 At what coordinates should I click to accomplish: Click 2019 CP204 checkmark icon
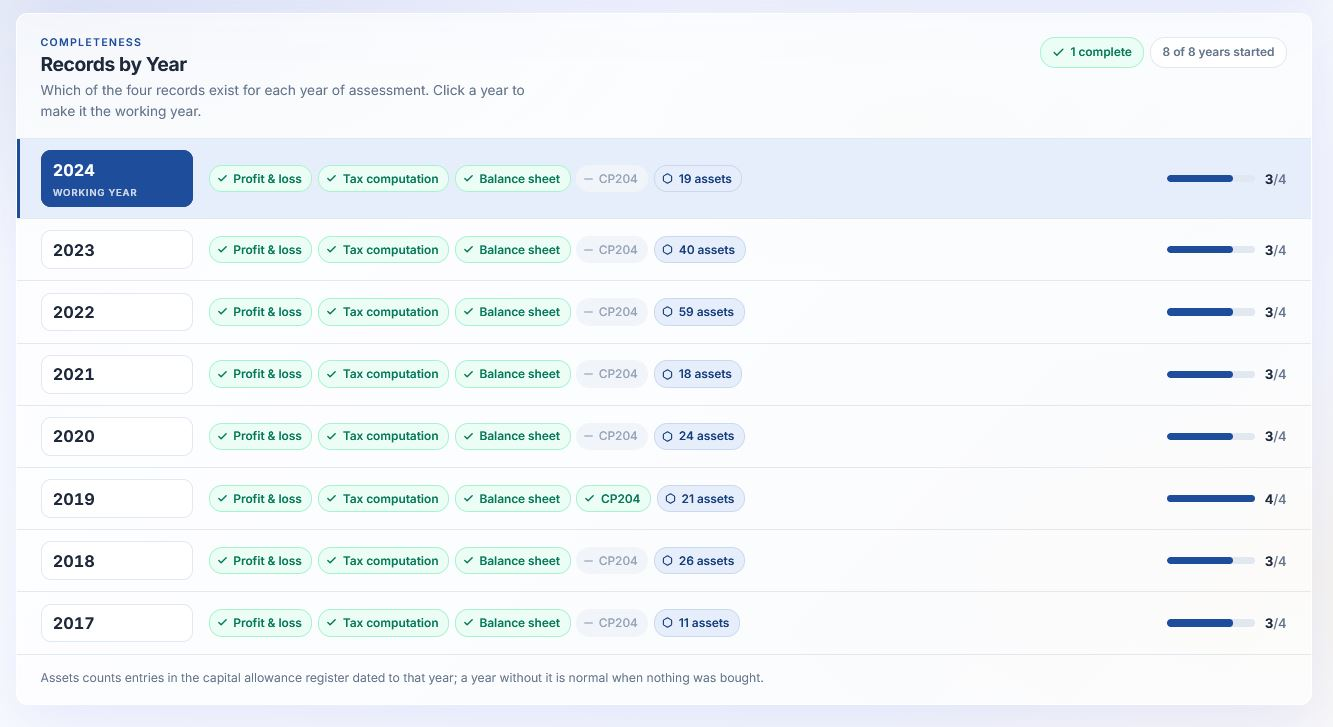point(589,499)
